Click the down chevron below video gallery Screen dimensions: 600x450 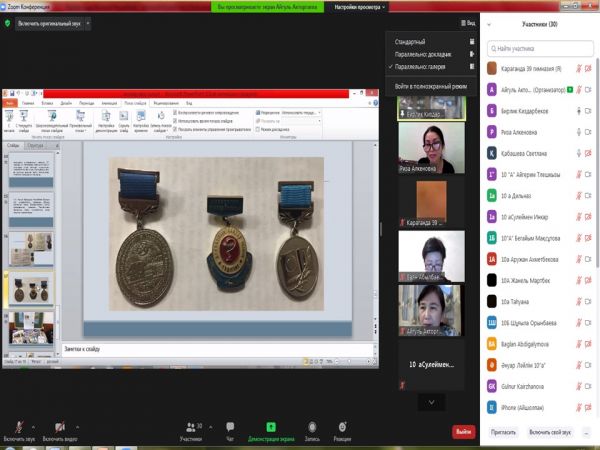click(431, 402)
